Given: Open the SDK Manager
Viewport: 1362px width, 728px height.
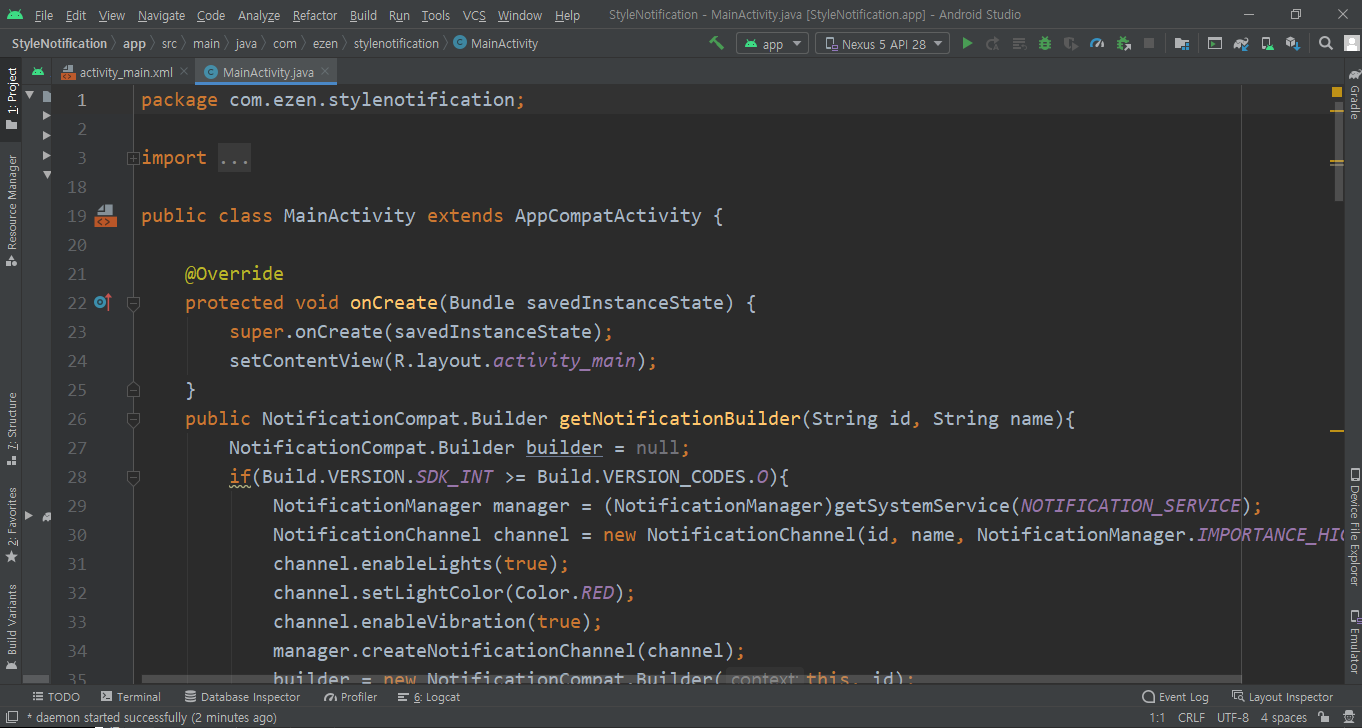Looking at the screenshot, I should coord(1294,43).
